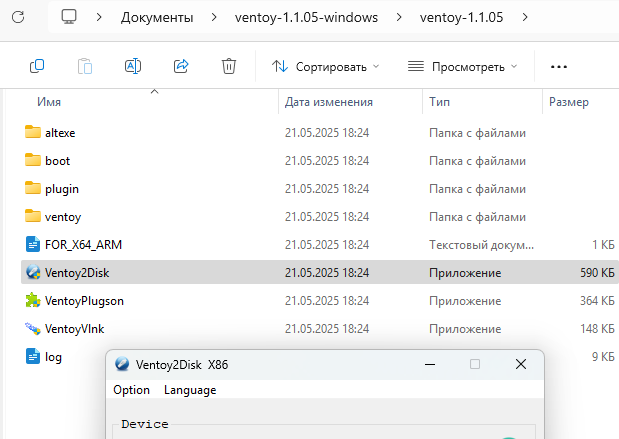
Task: Select the plugin folder name
Action: 62,189
